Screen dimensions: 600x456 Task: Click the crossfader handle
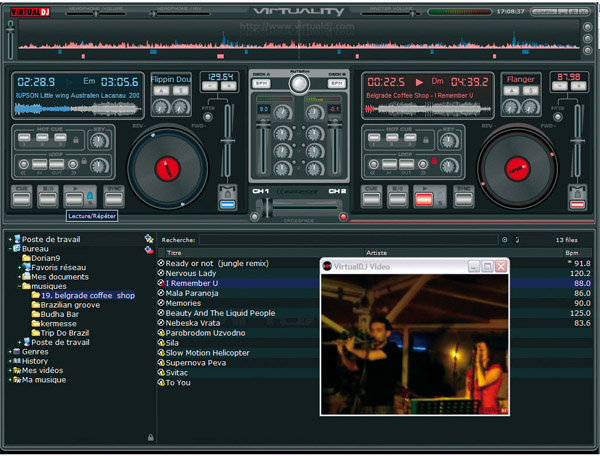pyautogui.click(x=268, y=208)
